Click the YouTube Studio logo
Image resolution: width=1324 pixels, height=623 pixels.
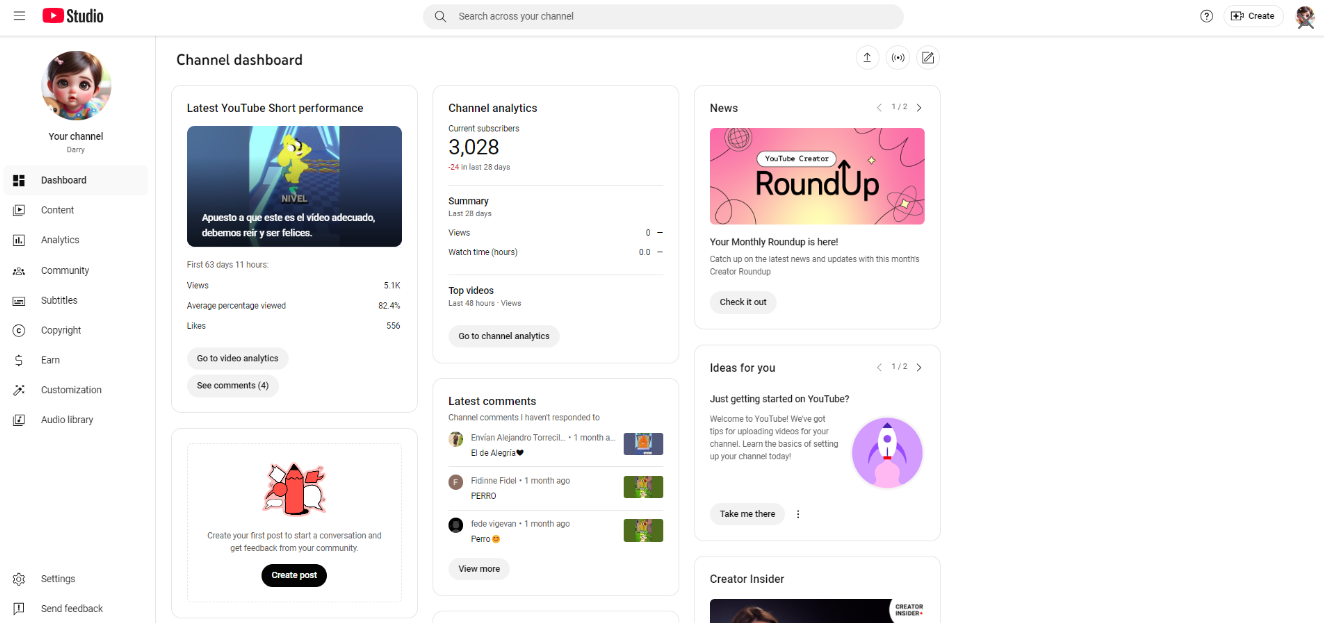pyautogui.click(x=73, y=16)
